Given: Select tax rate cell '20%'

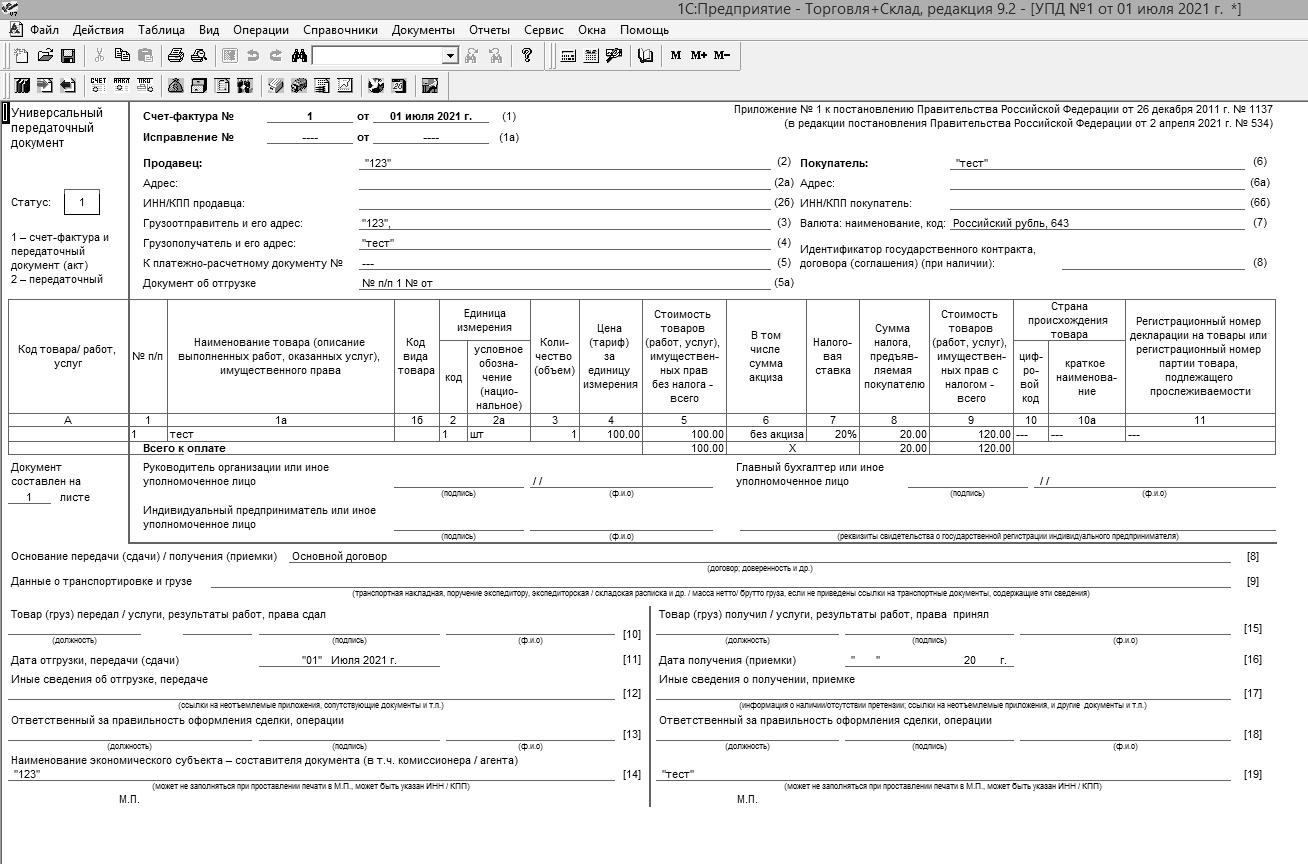Looking at the screenshot, I should (x=832, y=435).
